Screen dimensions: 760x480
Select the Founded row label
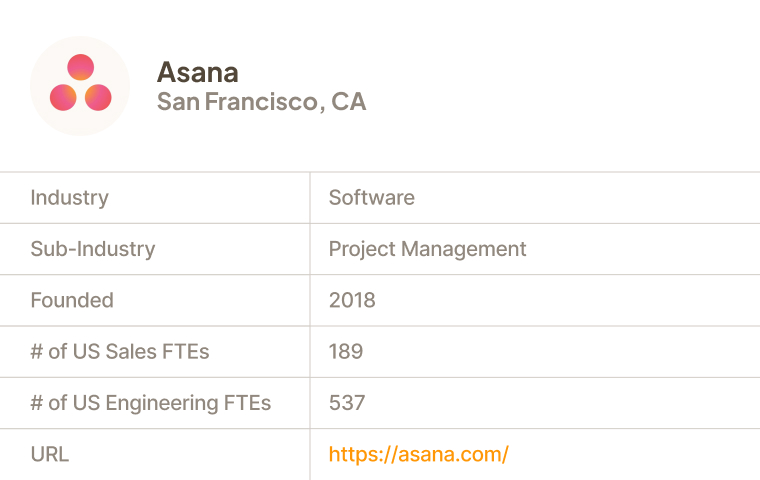72,300
